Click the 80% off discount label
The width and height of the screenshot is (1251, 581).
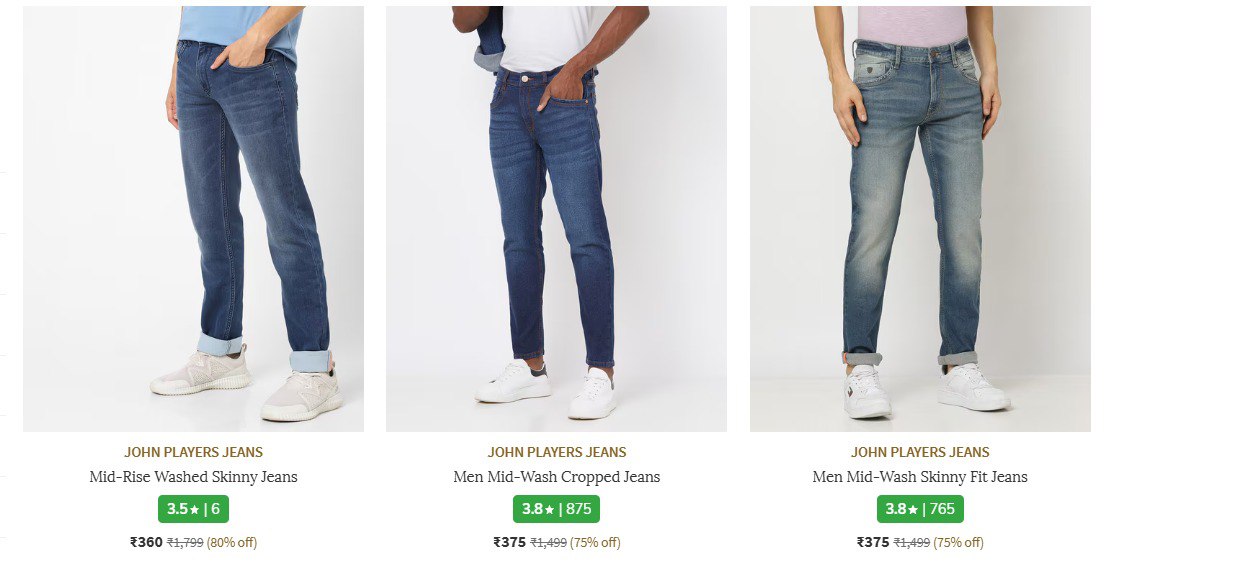coord(232,543)
